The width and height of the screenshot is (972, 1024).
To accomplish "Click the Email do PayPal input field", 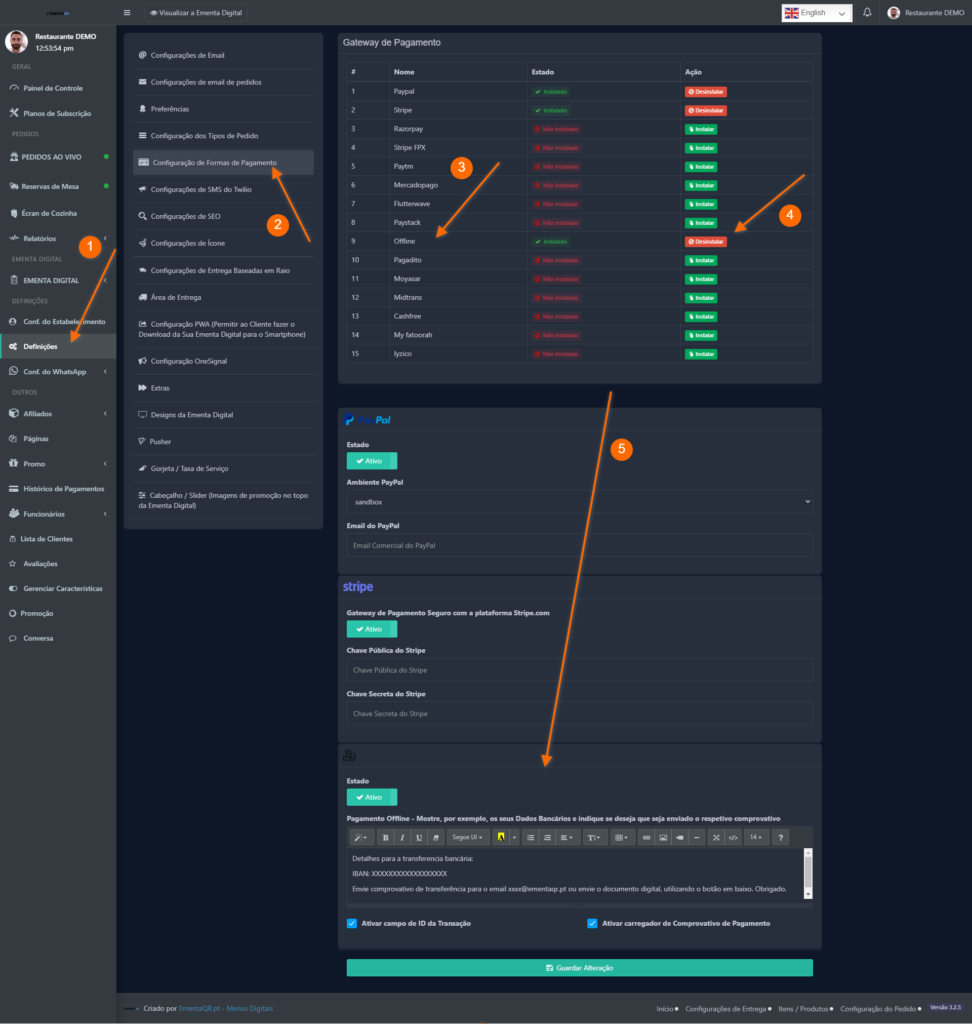I will click(x=579, y=545).
